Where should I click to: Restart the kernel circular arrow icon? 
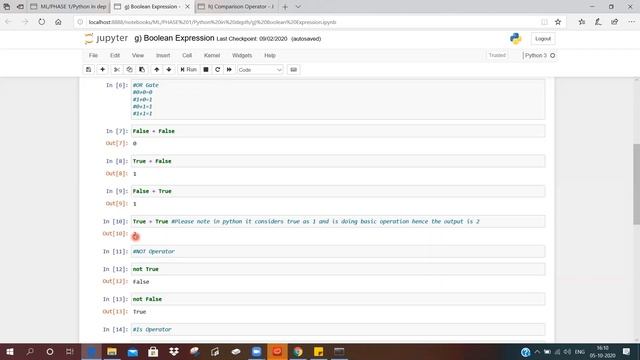[x=218, y=70]
